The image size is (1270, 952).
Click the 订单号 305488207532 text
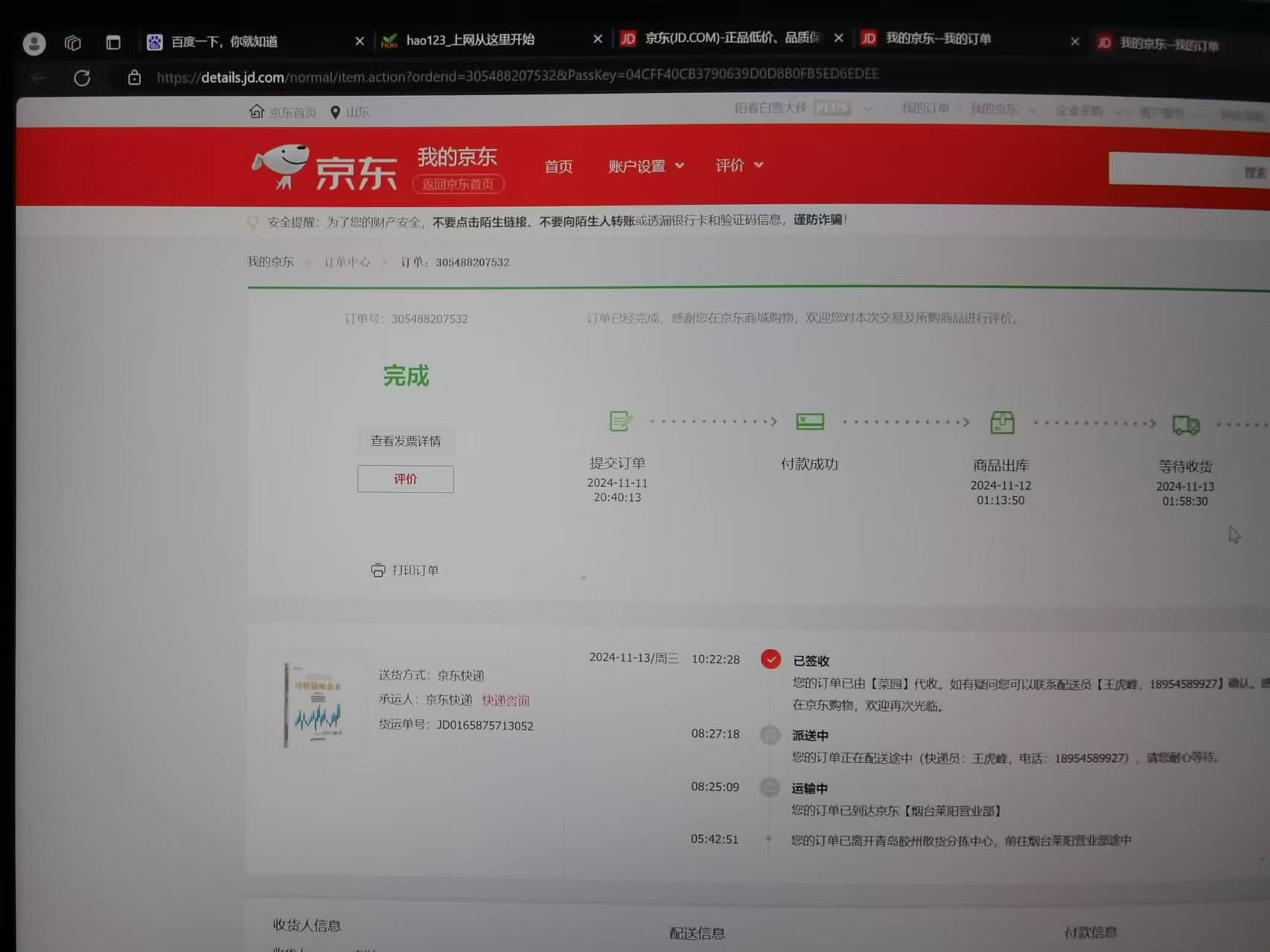[406, 319]
